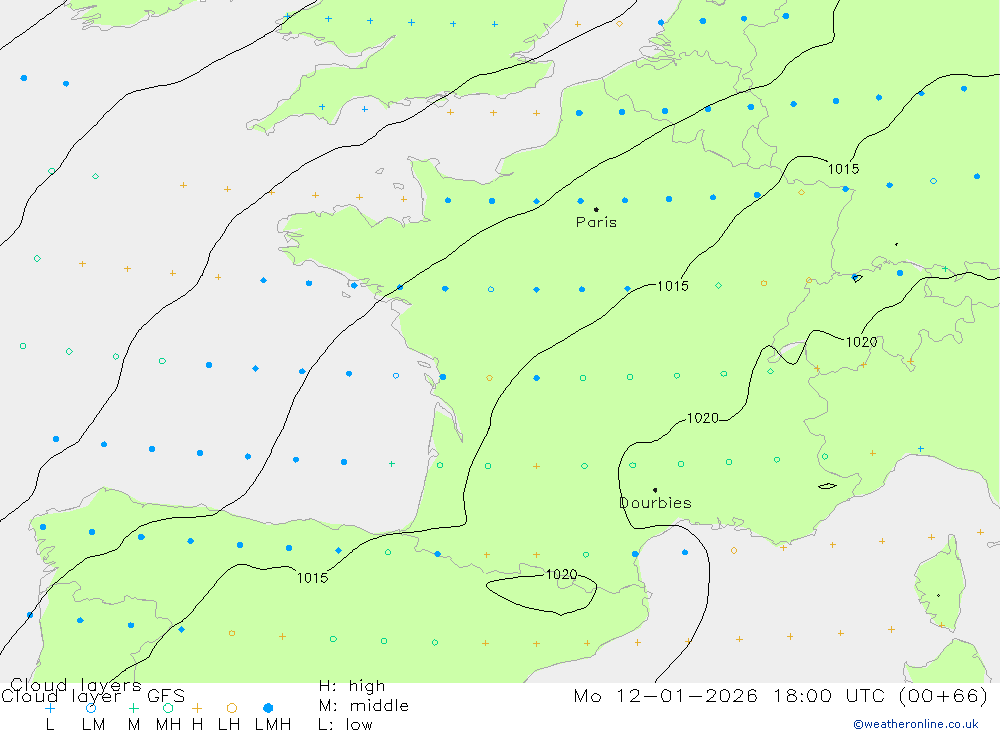Click the "LH" legend letters
1000x733 pixels.
click(x=229, y=725)
